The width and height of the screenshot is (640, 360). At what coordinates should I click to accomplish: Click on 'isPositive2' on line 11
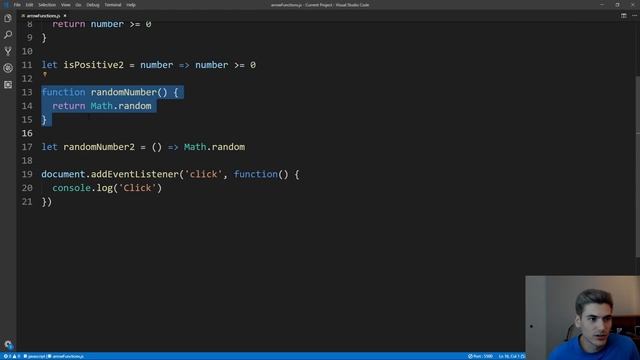[x=93, y=65]
